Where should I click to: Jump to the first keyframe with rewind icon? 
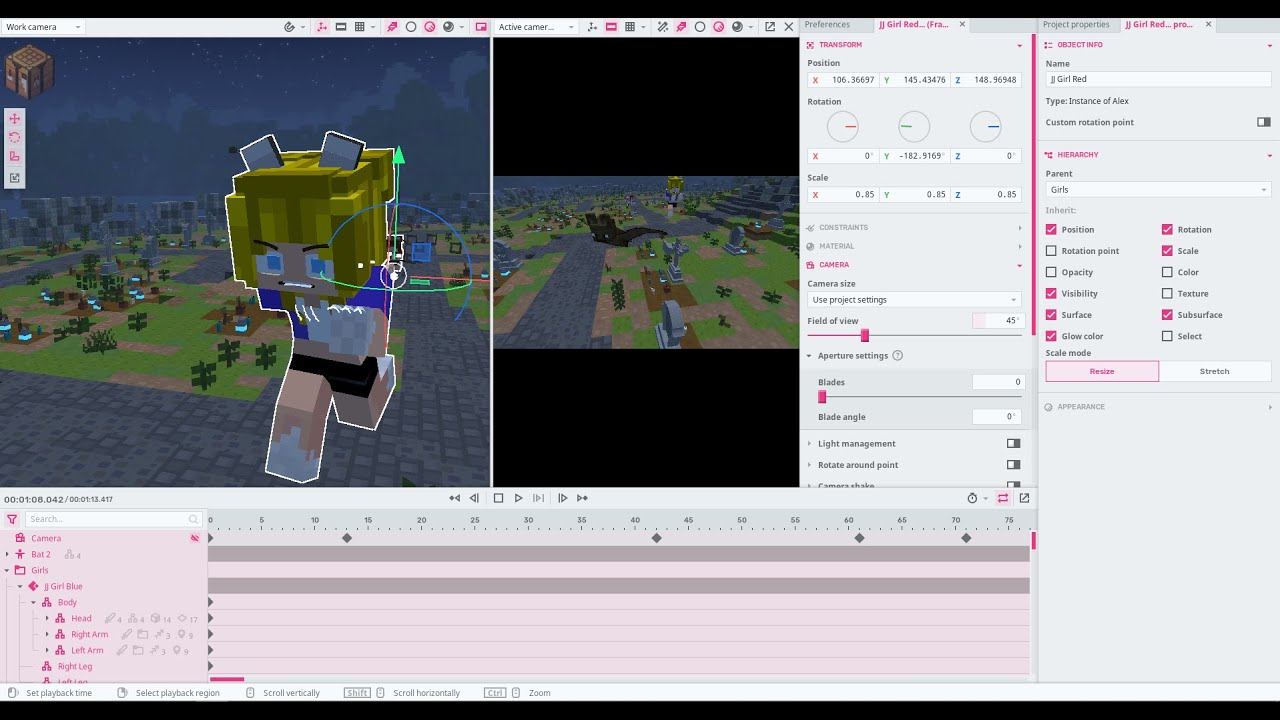(x=455, y=498)
